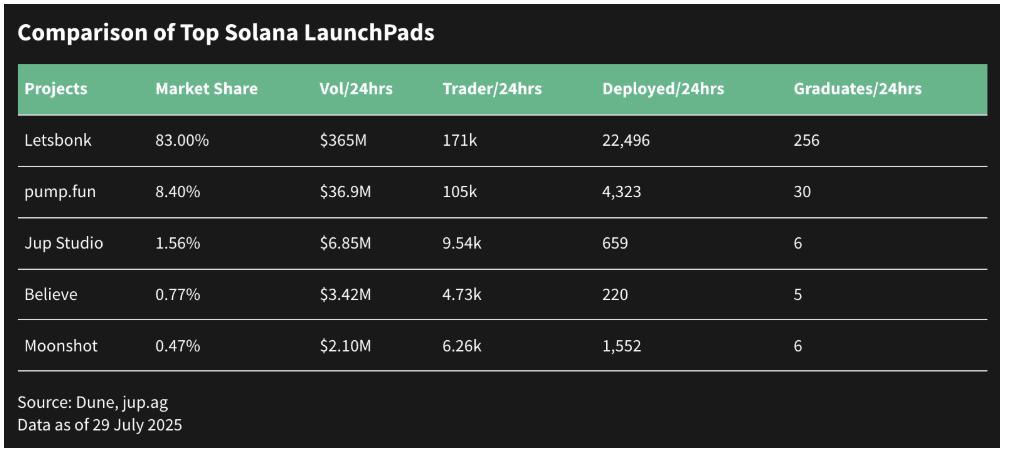Click the Graduates/24hrs column header
This screenshot has width=1010, height=456.
pos(857,89)
